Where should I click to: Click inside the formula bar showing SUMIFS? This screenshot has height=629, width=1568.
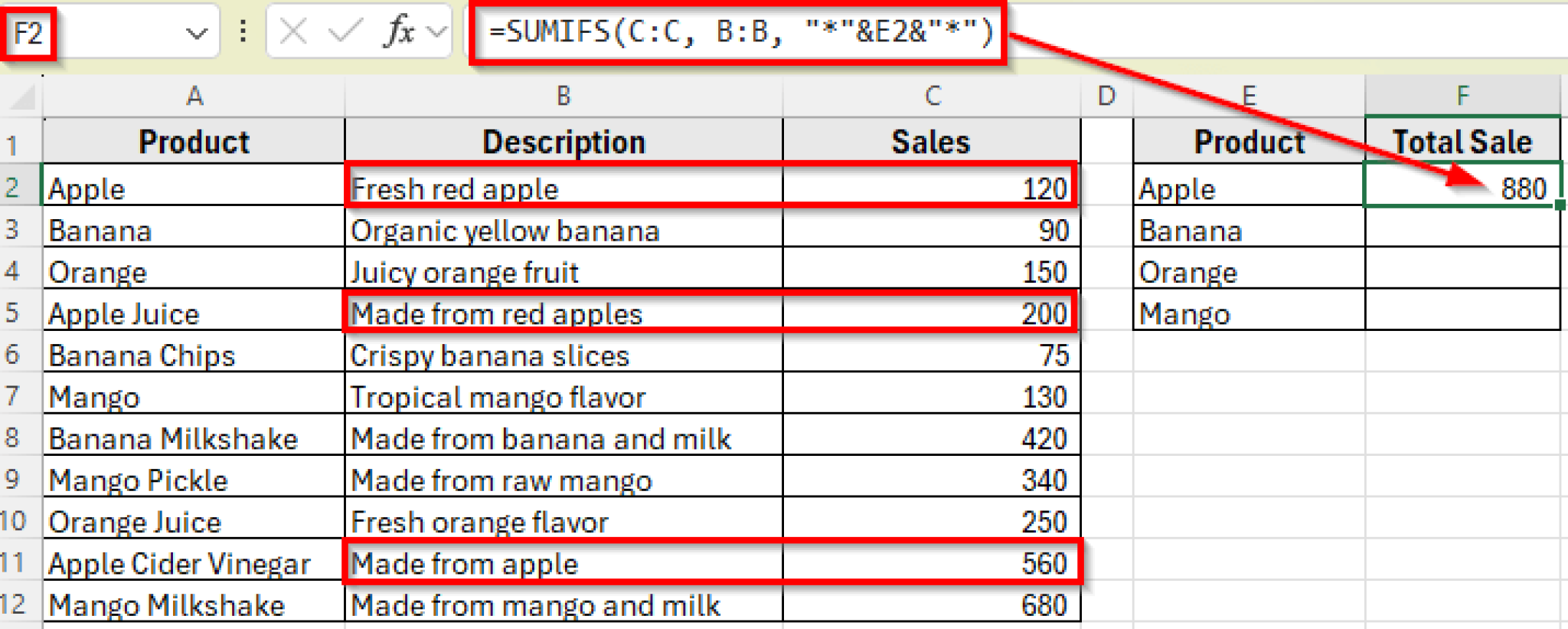pos(735,32)
